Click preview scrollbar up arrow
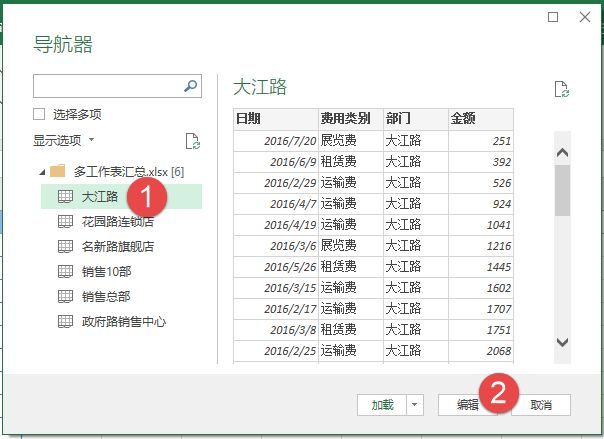The width and height of the screenshot is (604, 439). tap(562, 153)
